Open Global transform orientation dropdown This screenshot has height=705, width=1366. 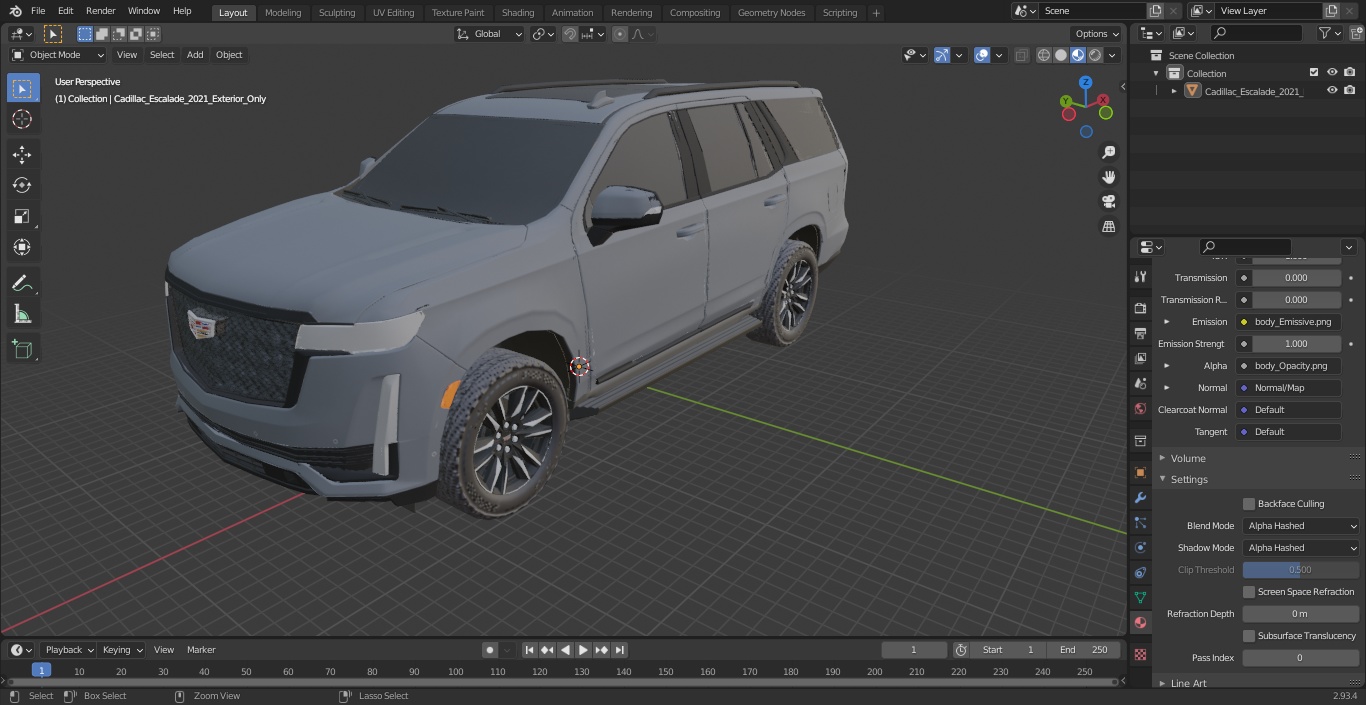pos(490,34)
